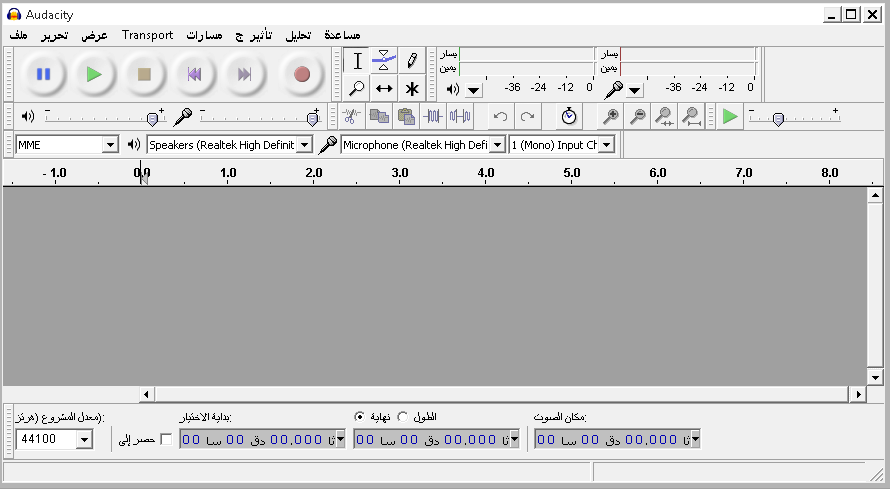Click the Cut scissors icon
The image size is (890, 489).
(352, 117)
